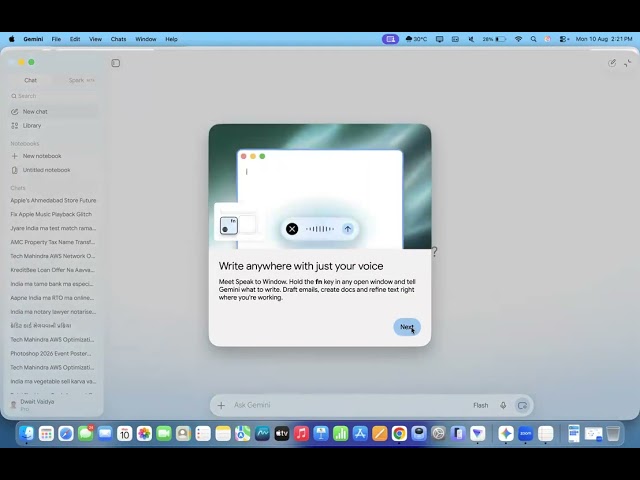This screenshot has height=480, width=640.
Task: Click the blue up-arrow send icon in illustration
Action: (348, 229)
